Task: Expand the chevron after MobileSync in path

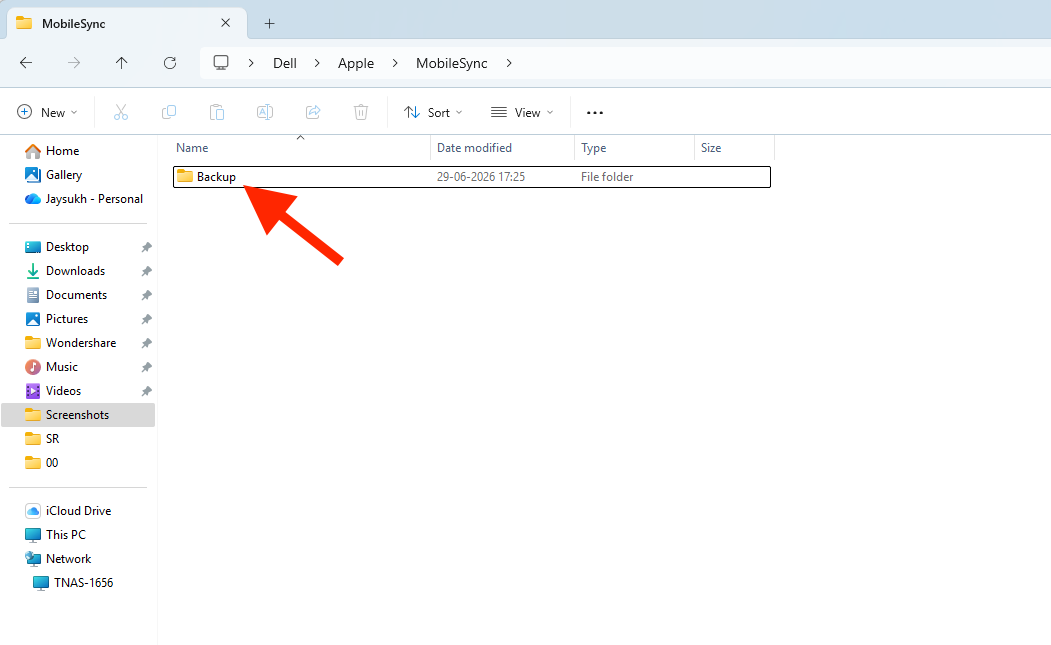Action: [509, 63]
